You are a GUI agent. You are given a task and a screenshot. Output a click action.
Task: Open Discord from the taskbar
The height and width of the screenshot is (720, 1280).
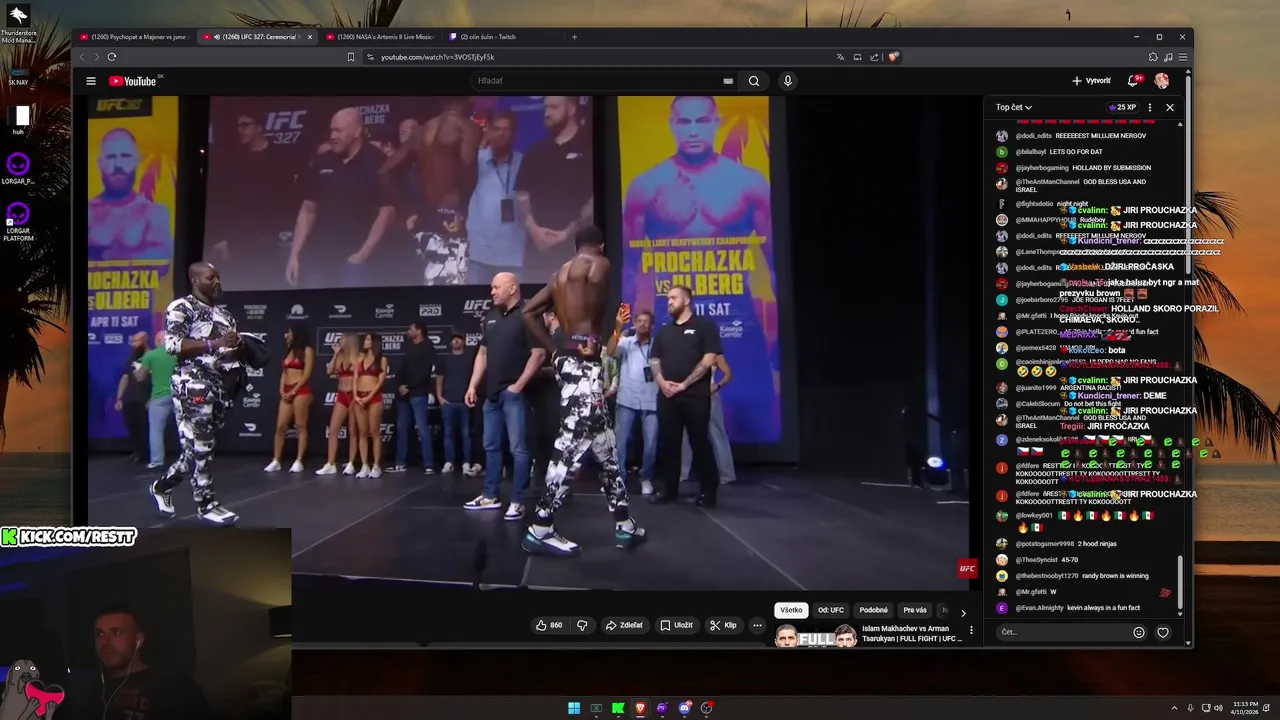click(x=684, y=708)
